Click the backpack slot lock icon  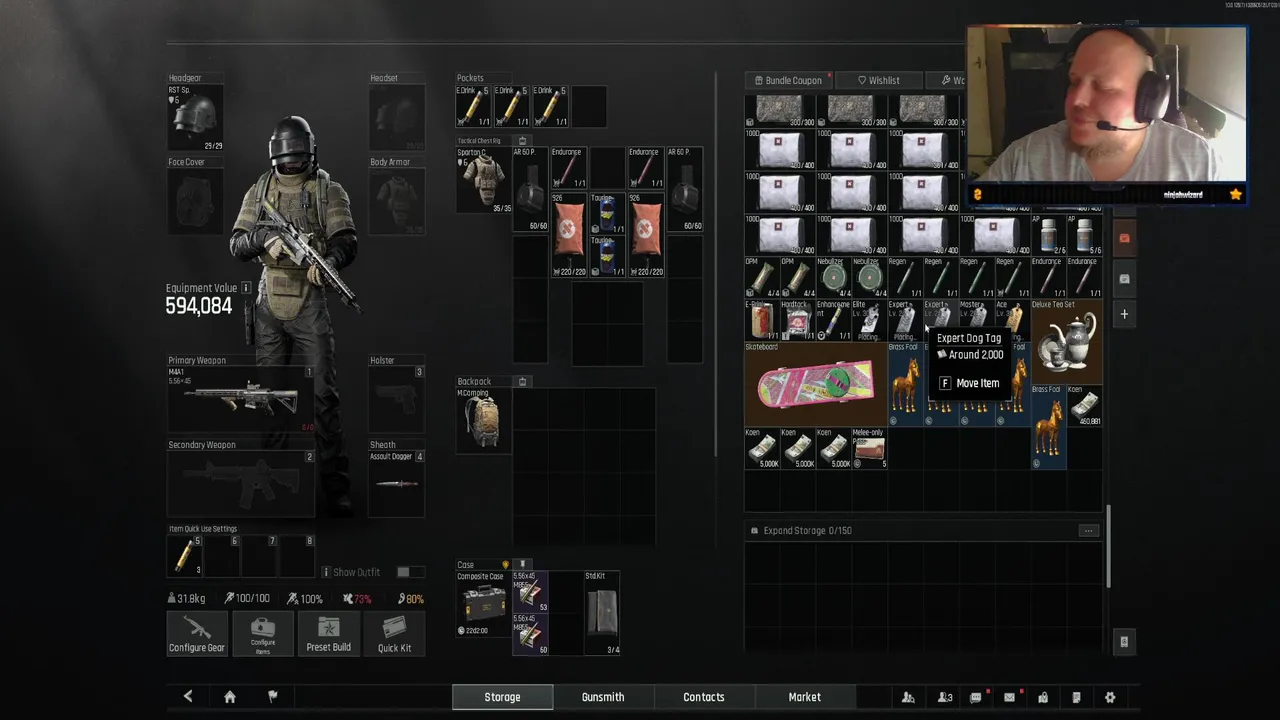pos(523,381)
